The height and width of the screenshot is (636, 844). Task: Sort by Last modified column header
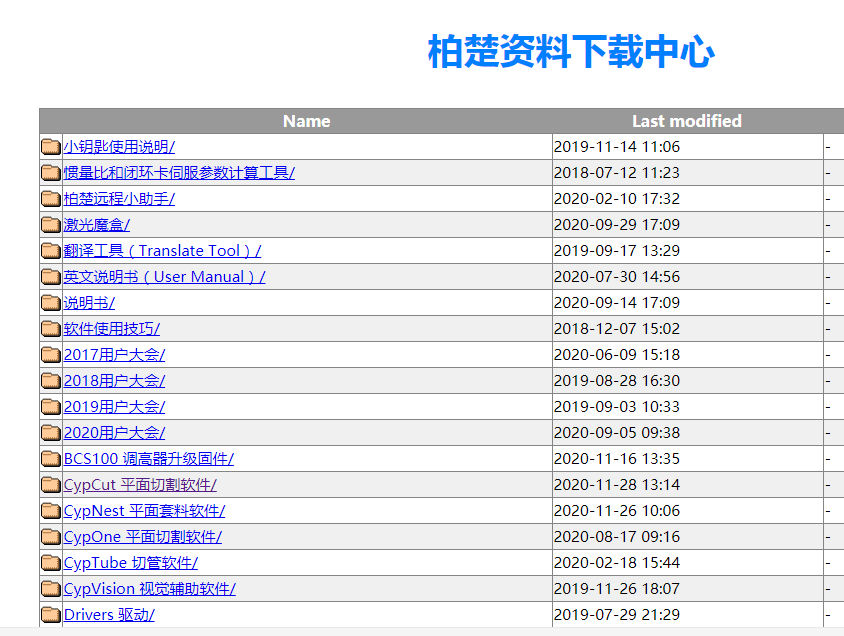[x=687, y=121]
